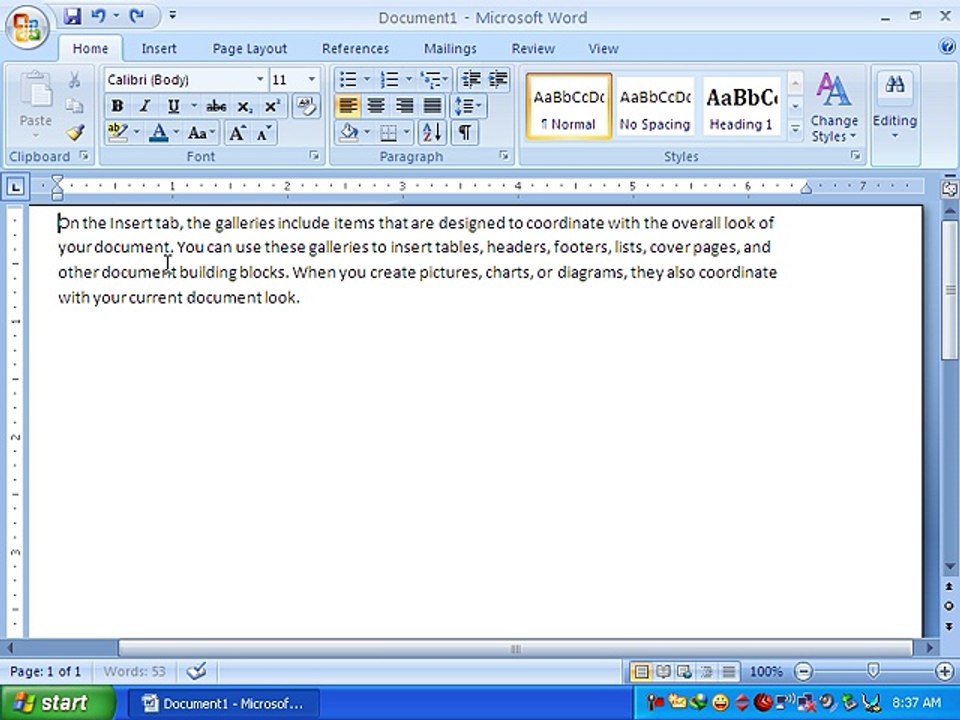The height and width of the screenshot is (720, 960).
Task: Open Microsoft Word Help question mark
Action: point(947,47)
